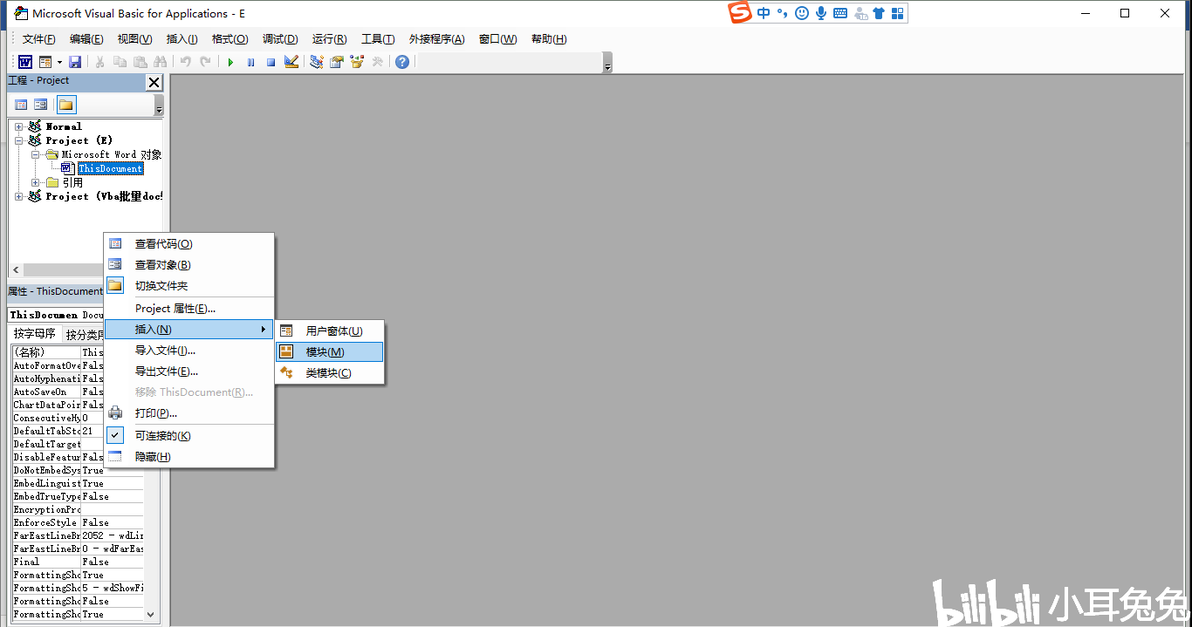Open the 运行(R) menu

pos(329,40)
